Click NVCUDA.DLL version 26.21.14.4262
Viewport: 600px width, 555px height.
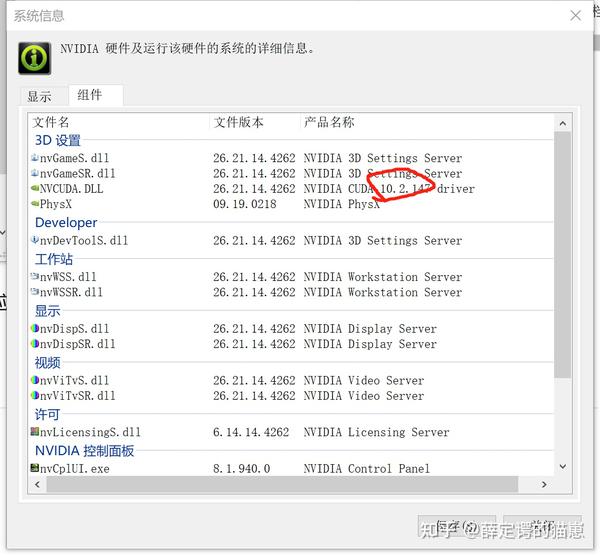tap(254, 189)
